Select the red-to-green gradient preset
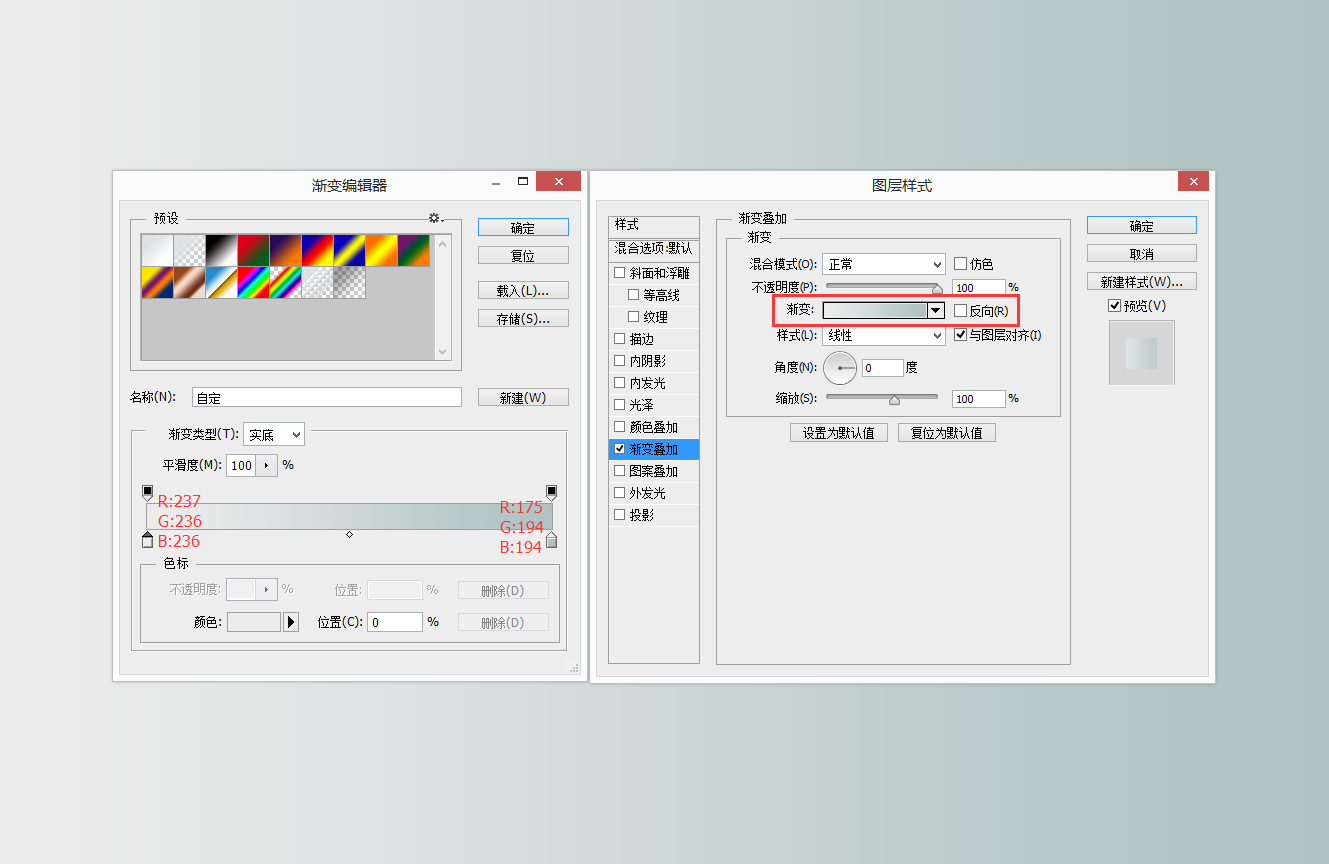1329x864 pixels. tap(253, 249)
